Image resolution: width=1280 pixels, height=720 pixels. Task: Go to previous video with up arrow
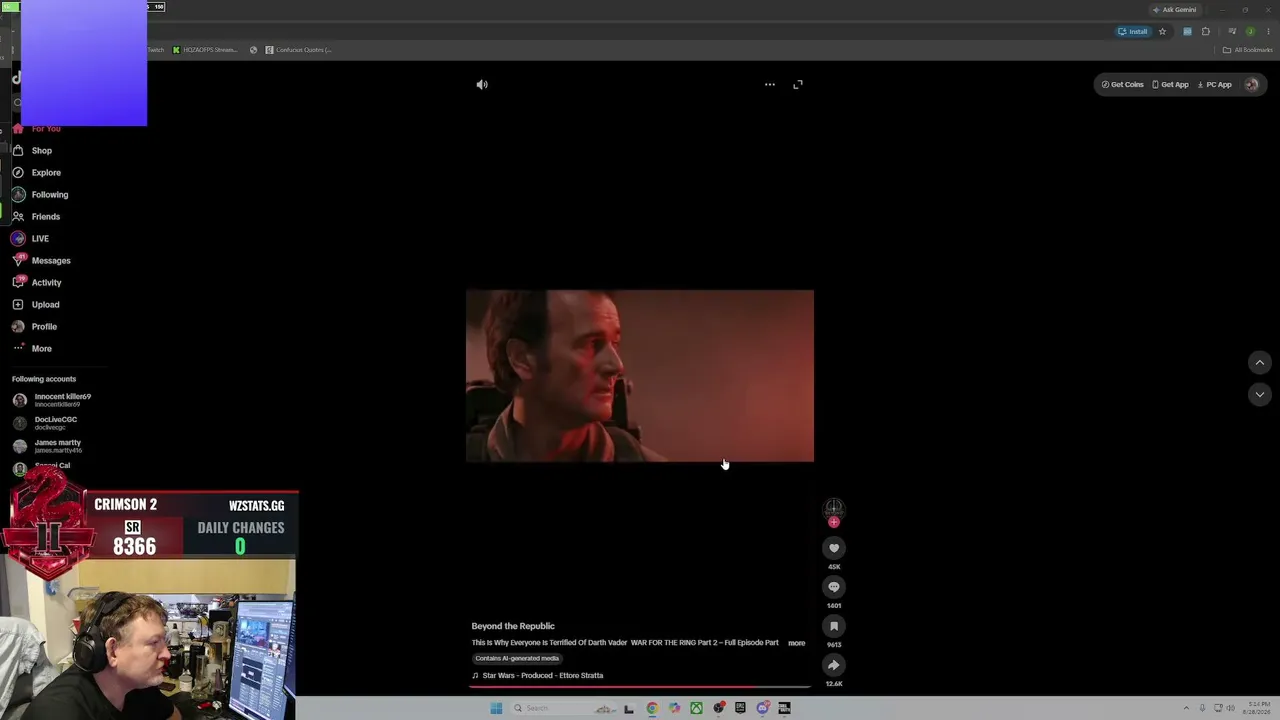(1260, 362)
